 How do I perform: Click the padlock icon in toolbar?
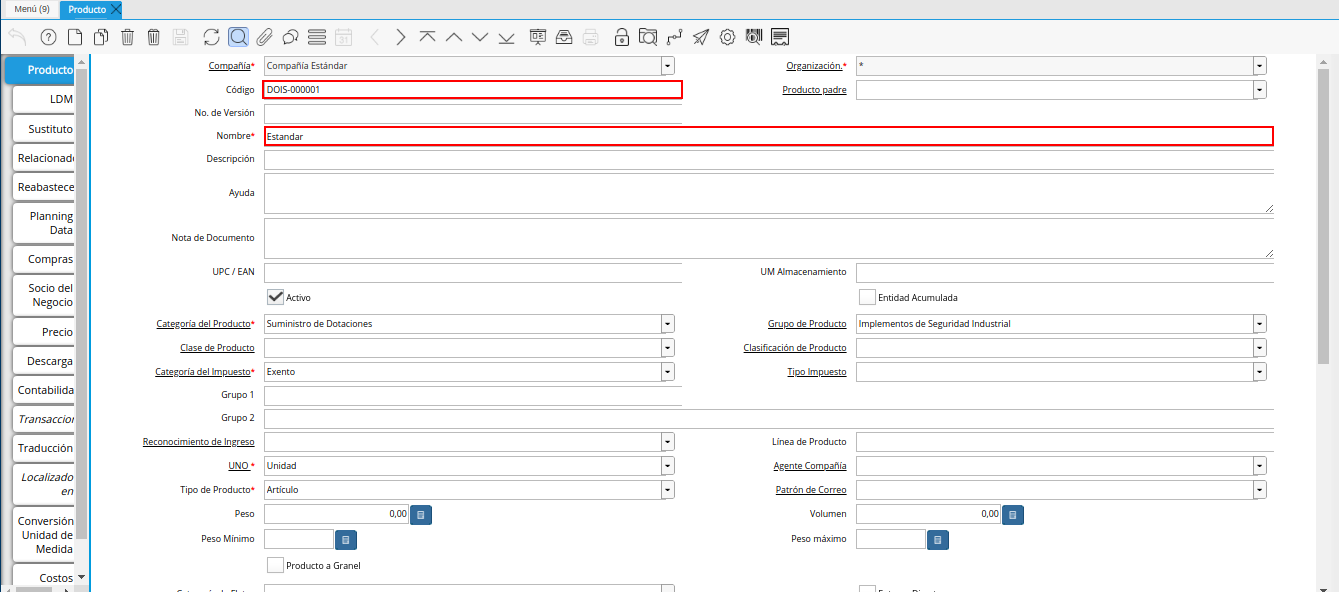pos(621,37)
